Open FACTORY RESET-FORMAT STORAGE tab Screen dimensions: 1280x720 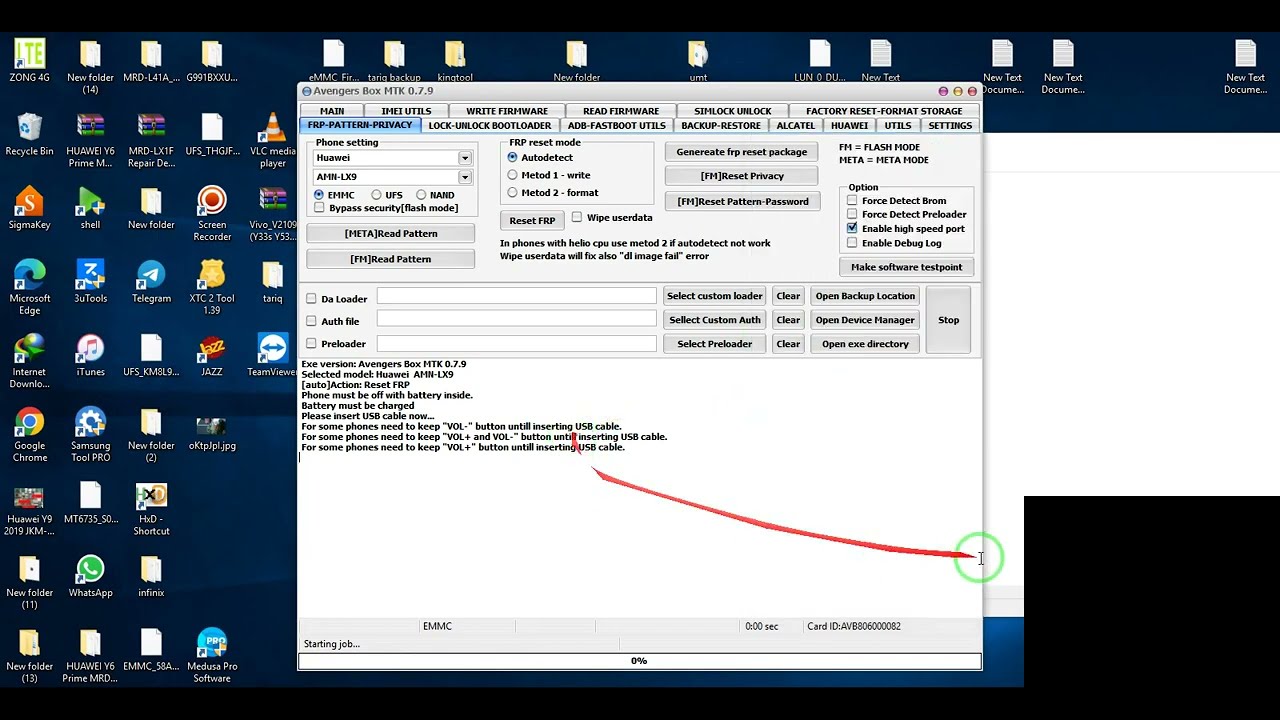(884, 111)
